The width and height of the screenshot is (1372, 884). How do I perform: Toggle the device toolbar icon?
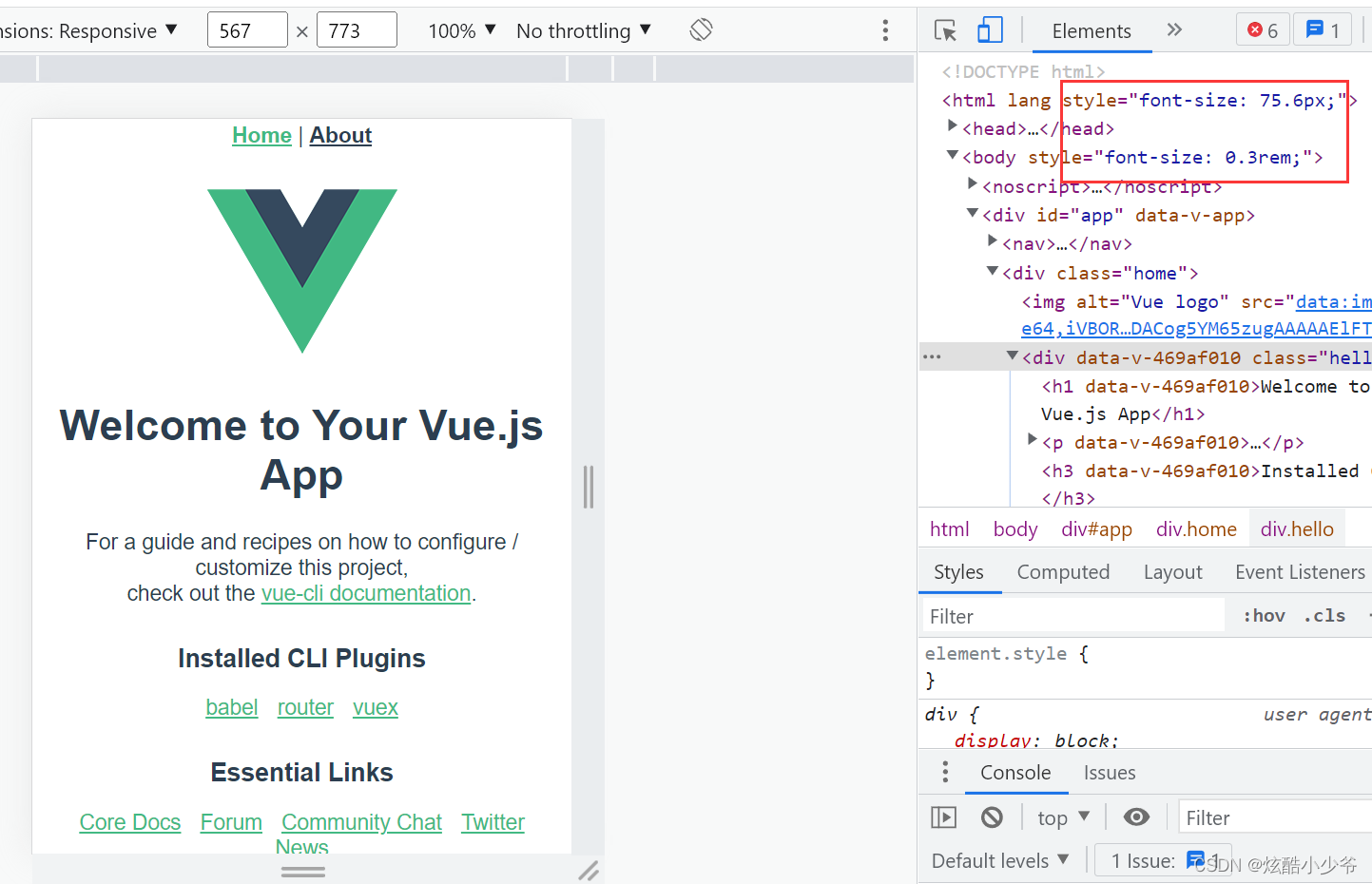[x=990, y=30]
